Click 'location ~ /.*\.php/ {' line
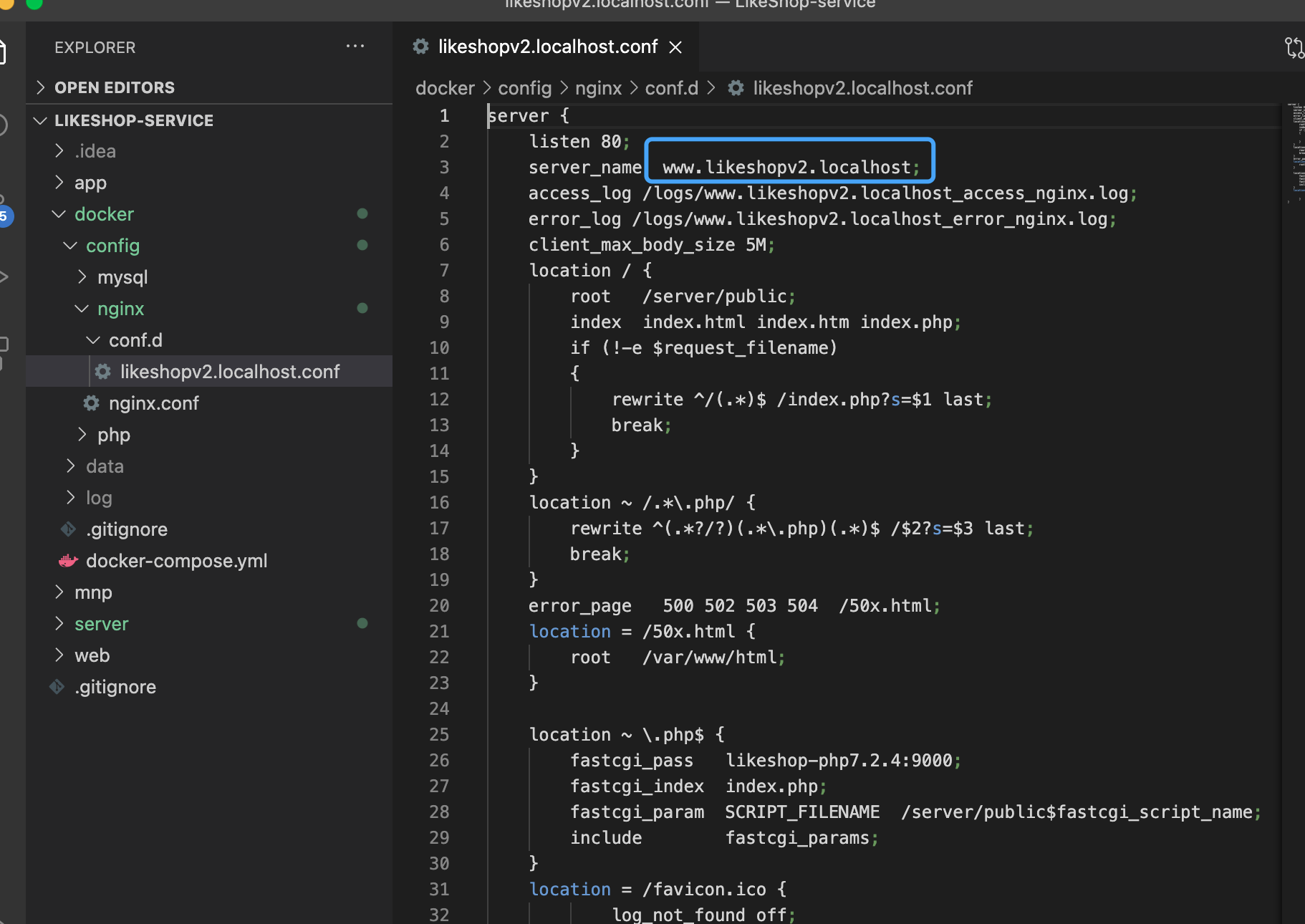The height and width of the screenshot is (924, 1305). [642, 503]
